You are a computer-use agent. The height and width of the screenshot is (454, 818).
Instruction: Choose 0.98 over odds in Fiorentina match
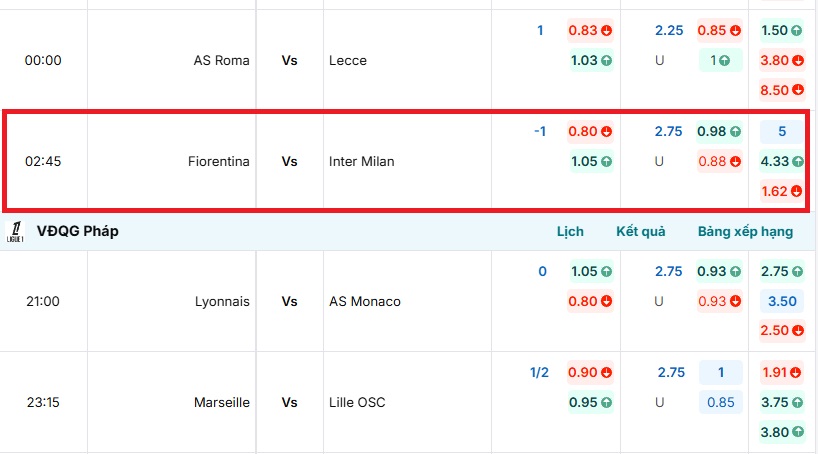(719, 131)
